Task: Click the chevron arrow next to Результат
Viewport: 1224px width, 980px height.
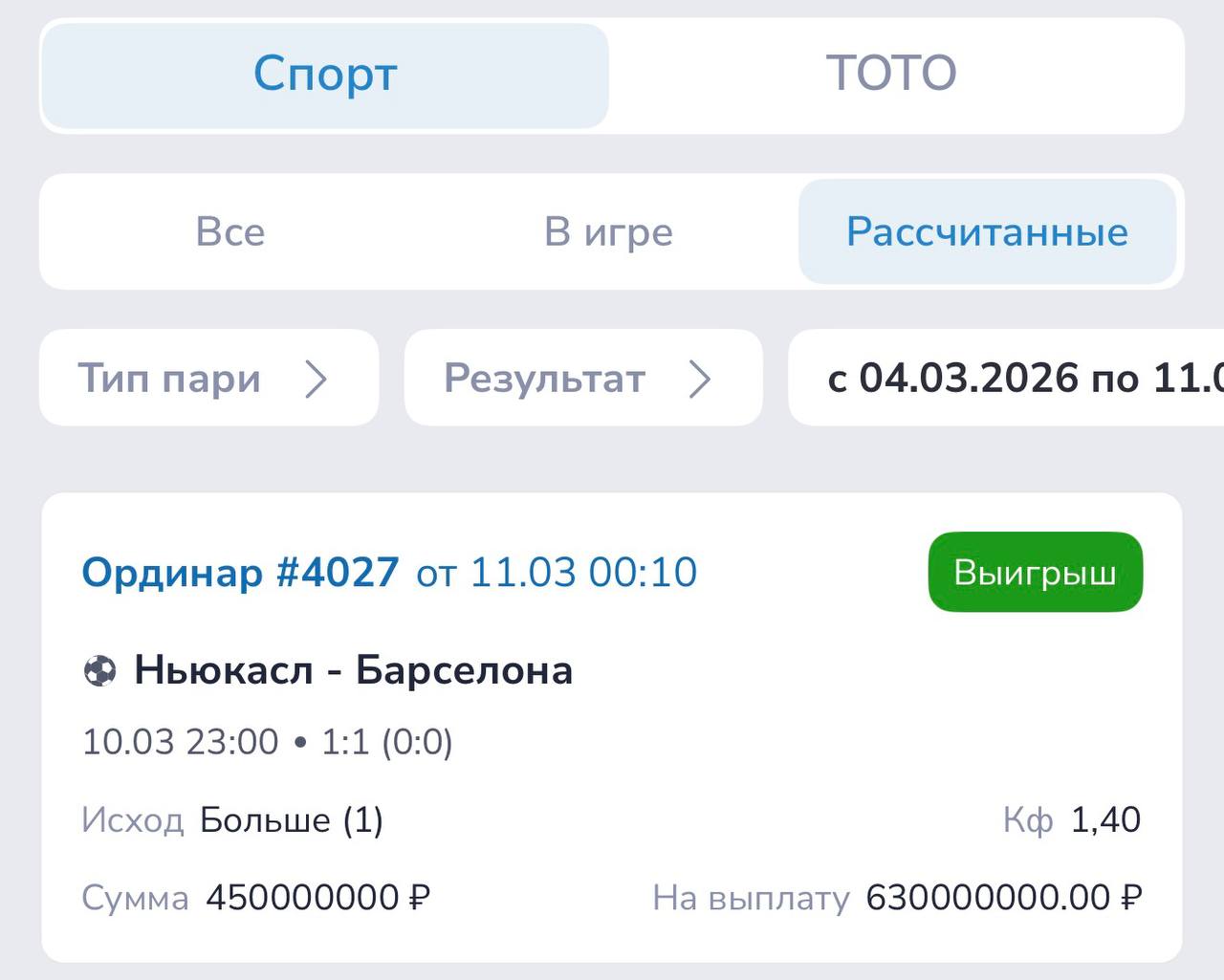Action: pyautogui.click(x=700, y=379)
